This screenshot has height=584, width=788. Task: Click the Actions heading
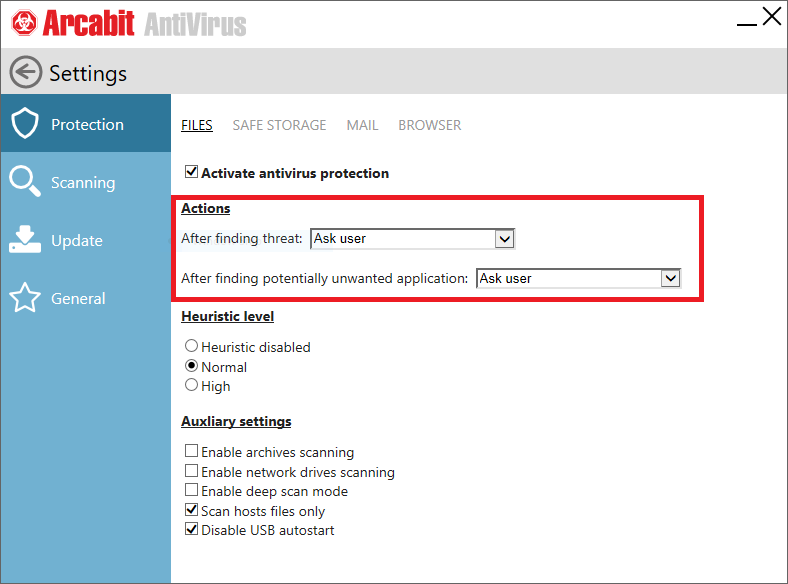point(206,208)
